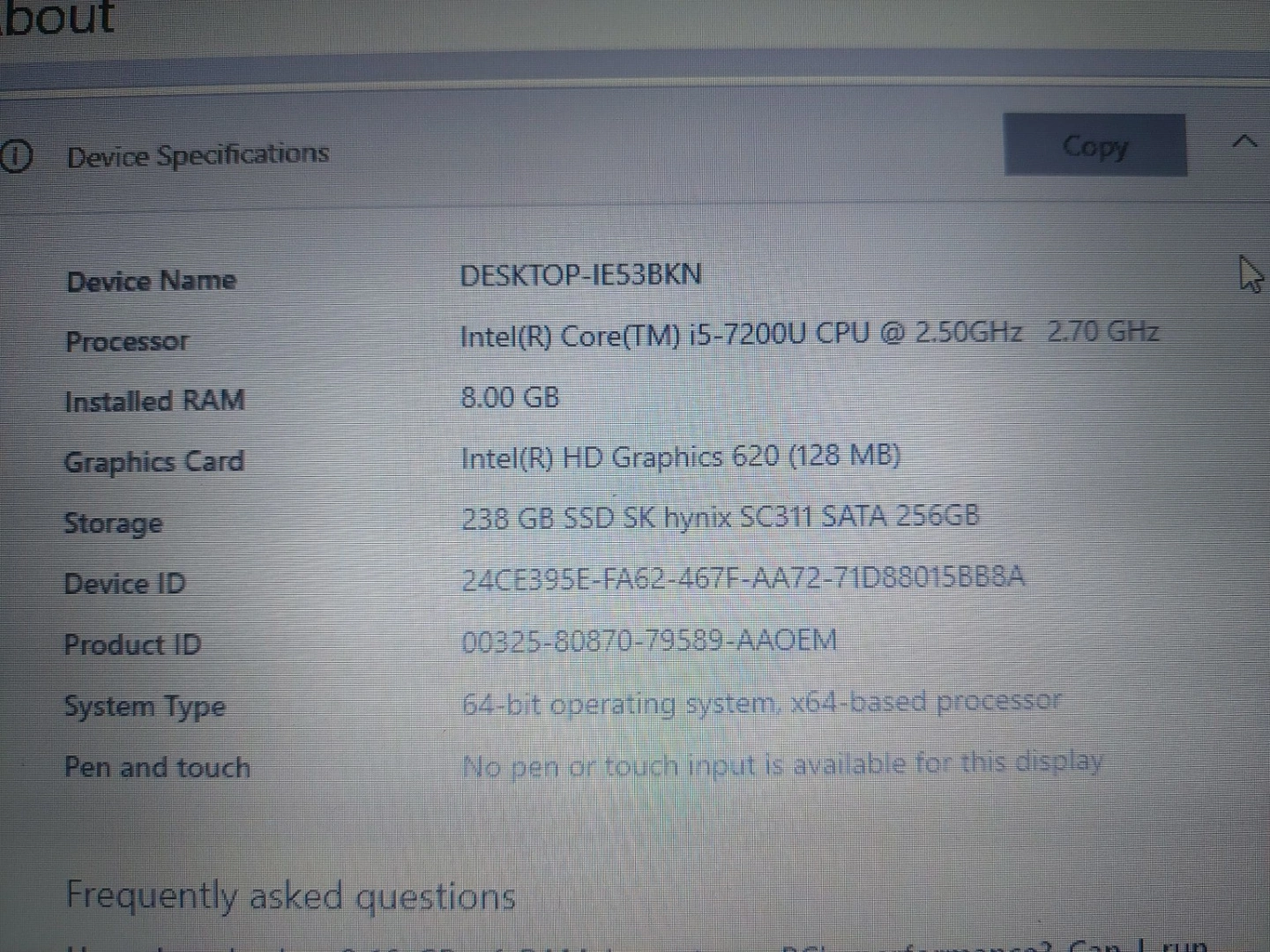Viewport: 1270px width, 952px height.
Task: Click the Installed RAM label
Action: [x=154, y=401]
